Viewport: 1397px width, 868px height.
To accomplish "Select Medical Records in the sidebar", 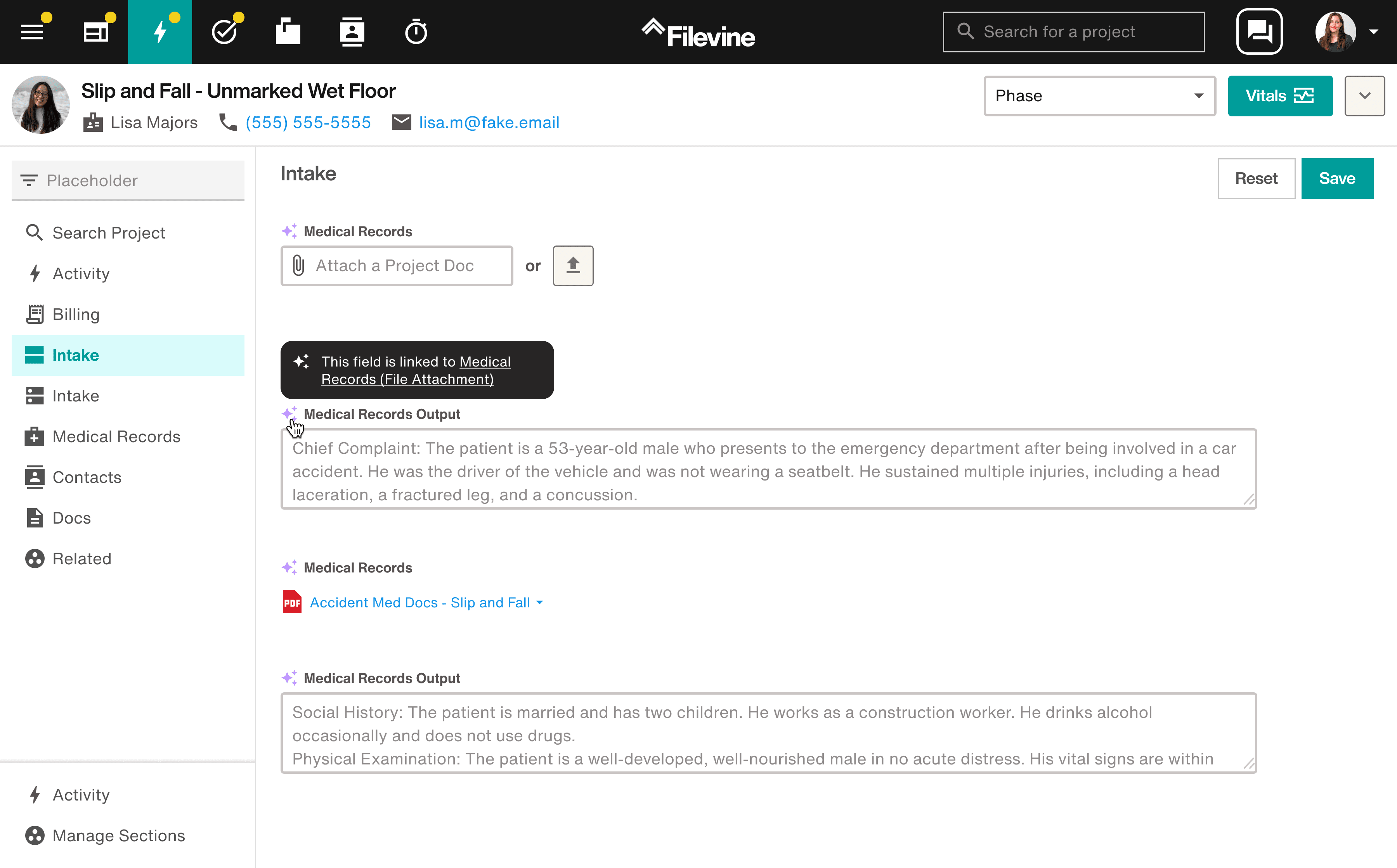I will [116, 436].
